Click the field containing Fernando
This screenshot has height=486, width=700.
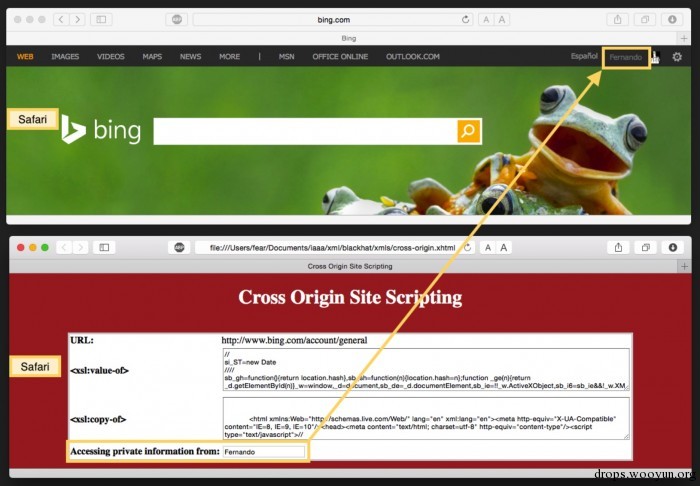pos(264,452)
